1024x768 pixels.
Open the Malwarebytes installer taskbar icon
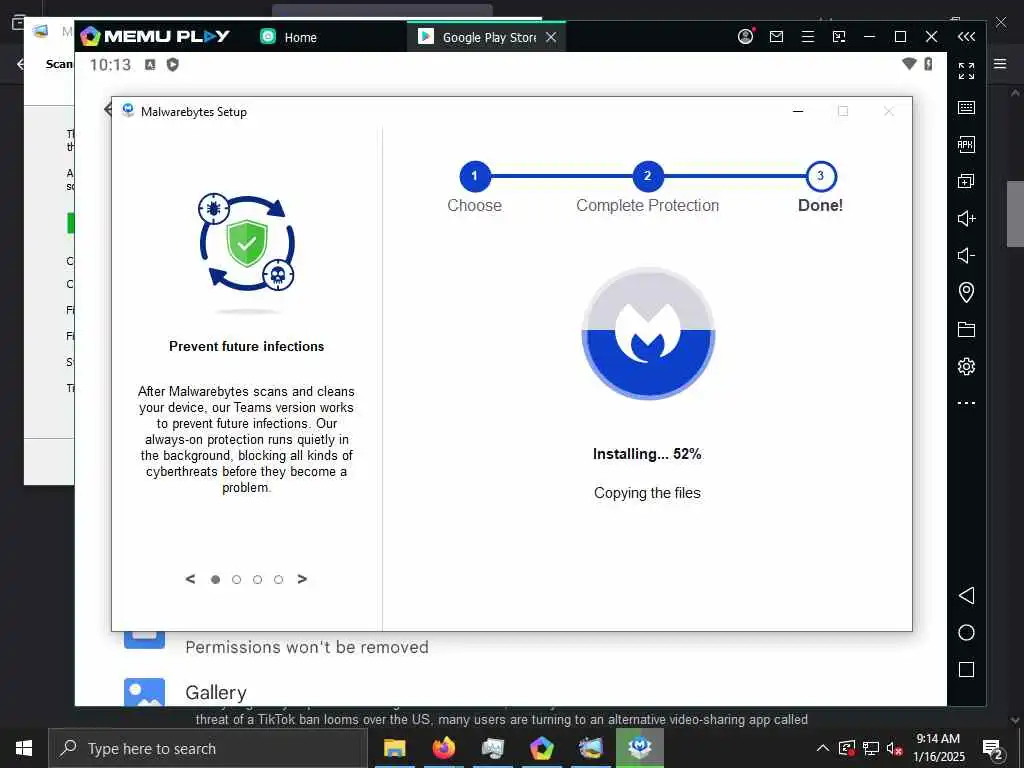tap(640, 748)
